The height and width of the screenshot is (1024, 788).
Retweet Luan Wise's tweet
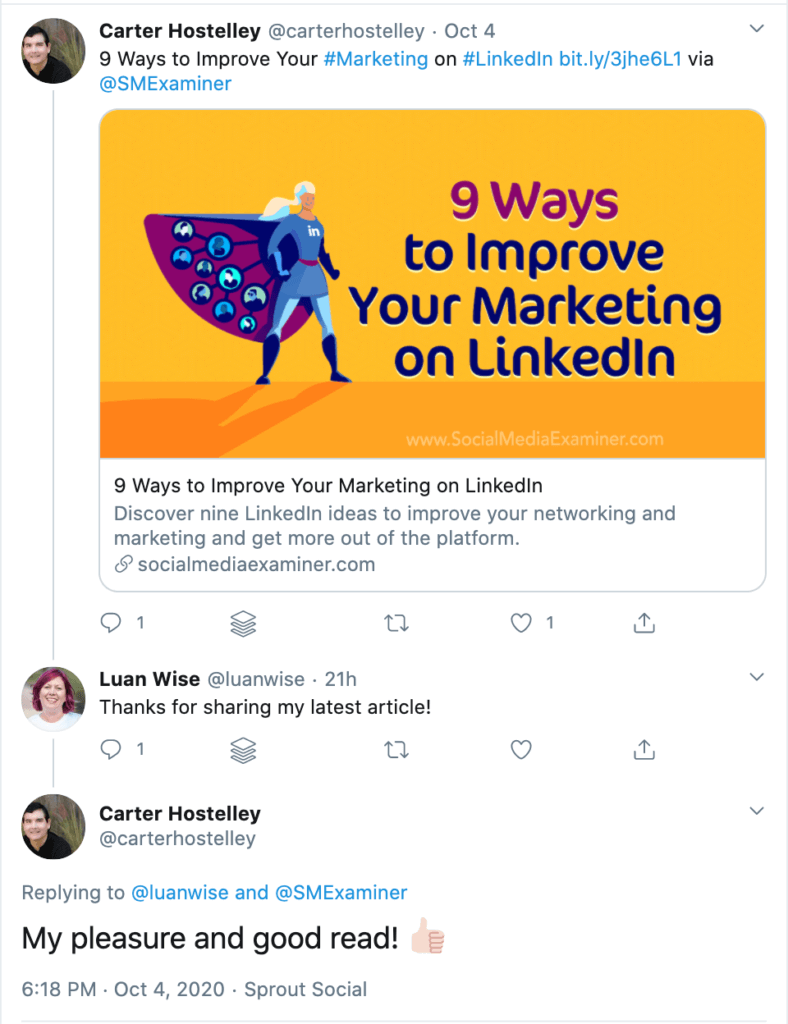tap(396, 749)
